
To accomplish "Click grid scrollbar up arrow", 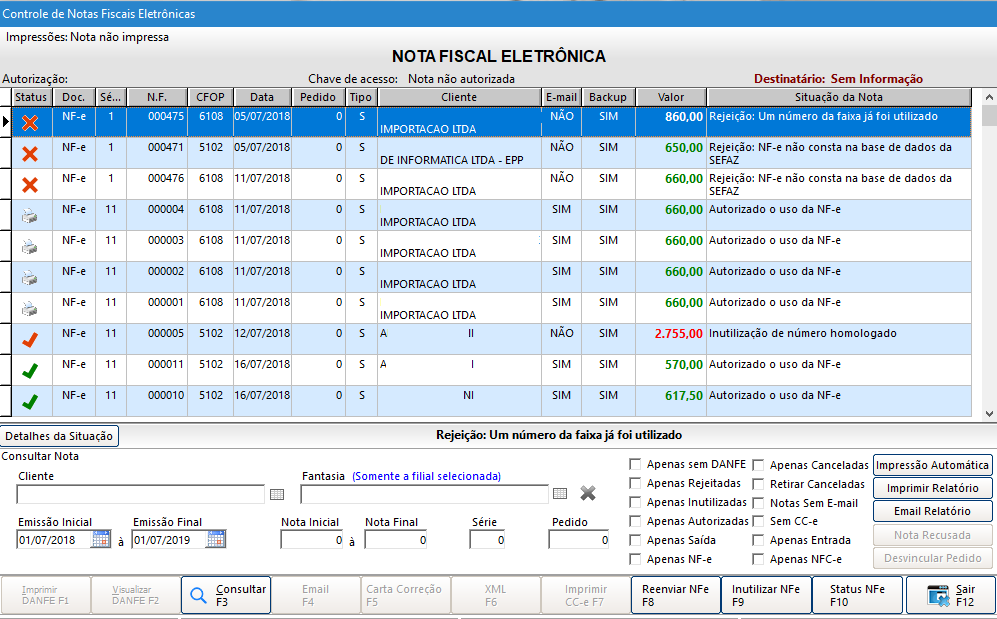I will (x=989, y=97).
